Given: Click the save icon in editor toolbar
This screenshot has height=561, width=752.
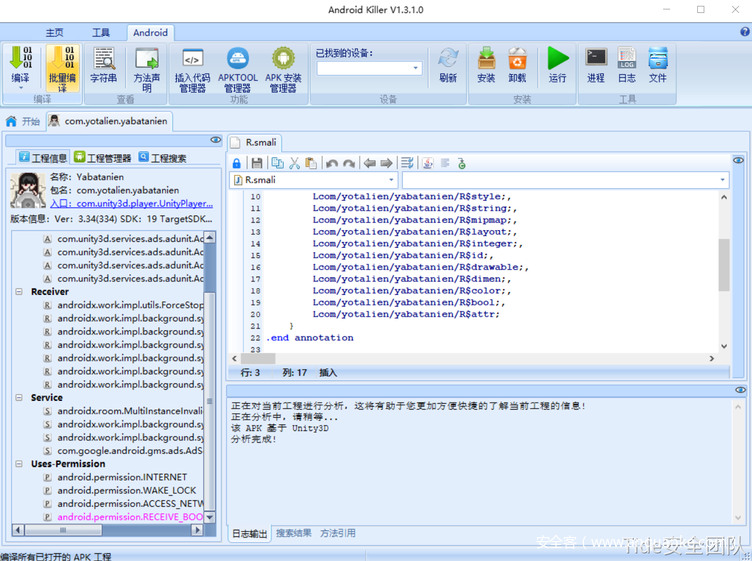Looking at the screenshot, I should tap(257, 163).
